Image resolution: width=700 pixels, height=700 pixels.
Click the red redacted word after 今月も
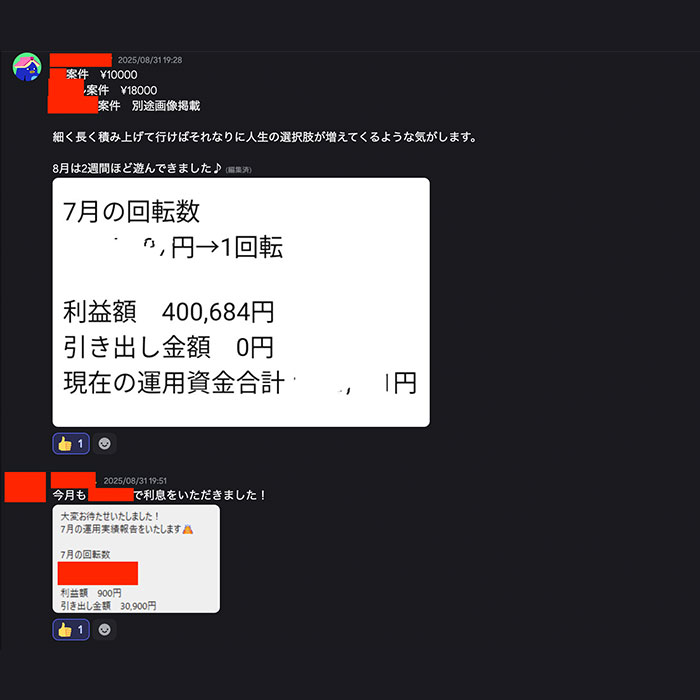point(111,495)
